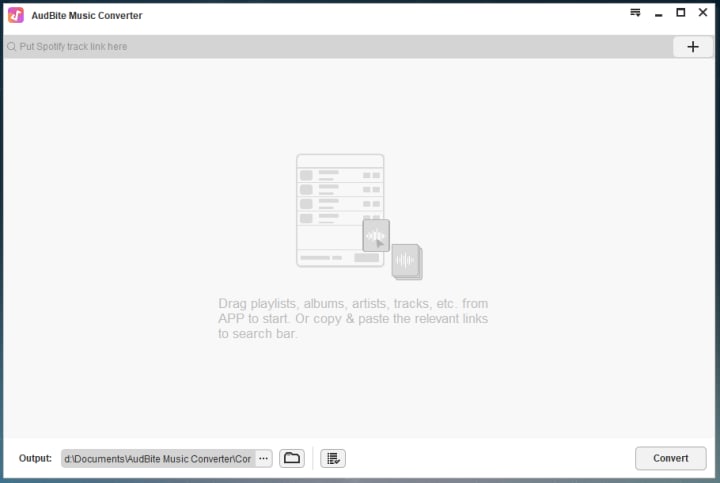Focus the Spotify track link search field
Screen dimensions: 720x483
click(338, 47)
